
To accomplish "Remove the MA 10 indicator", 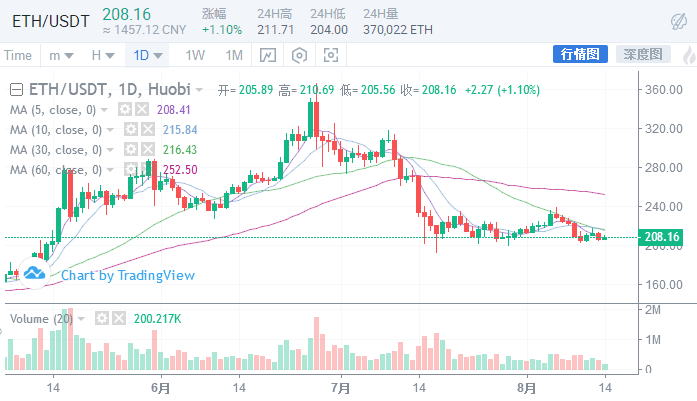I will tap(148, 129).
